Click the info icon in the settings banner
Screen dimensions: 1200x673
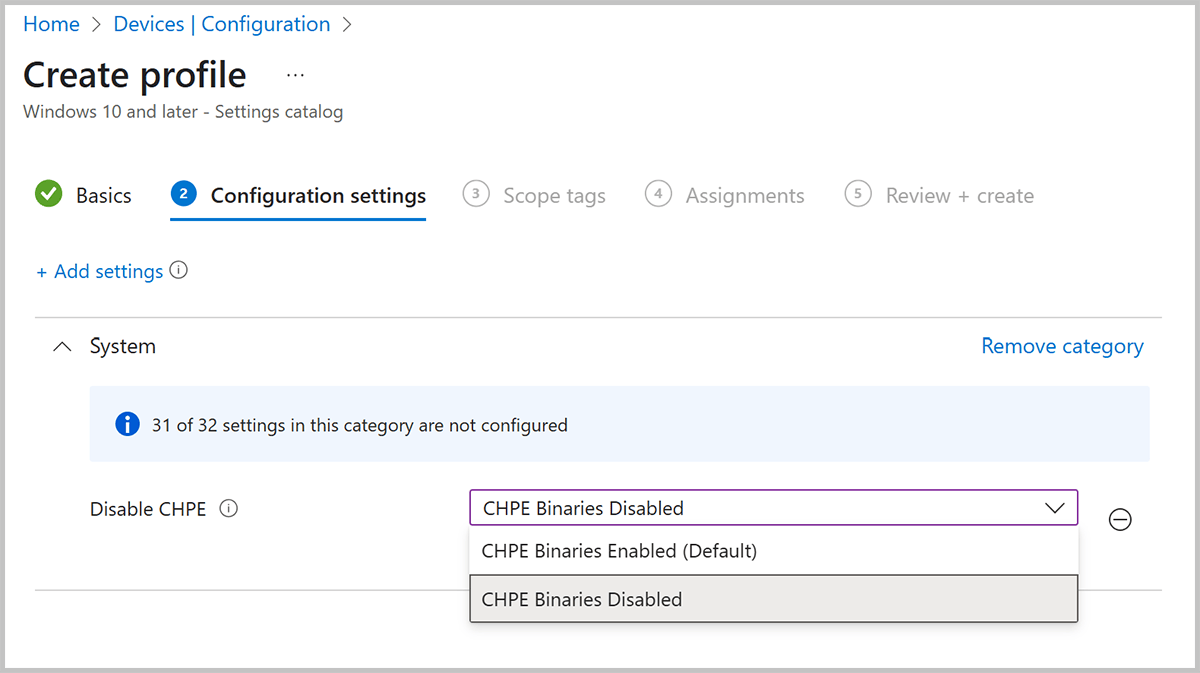pyautogui.click(x=127, y=424)
